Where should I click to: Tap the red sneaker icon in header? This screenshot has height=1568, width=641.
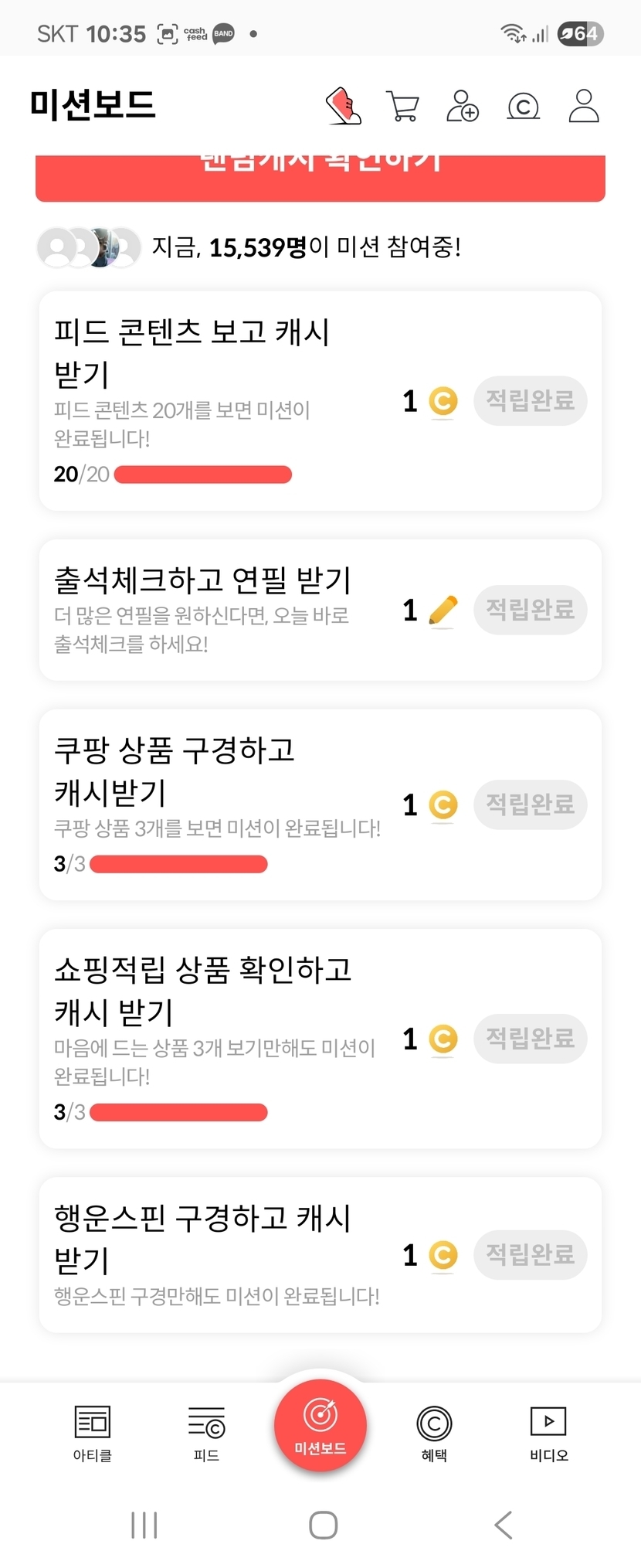[x=344, y=106]
